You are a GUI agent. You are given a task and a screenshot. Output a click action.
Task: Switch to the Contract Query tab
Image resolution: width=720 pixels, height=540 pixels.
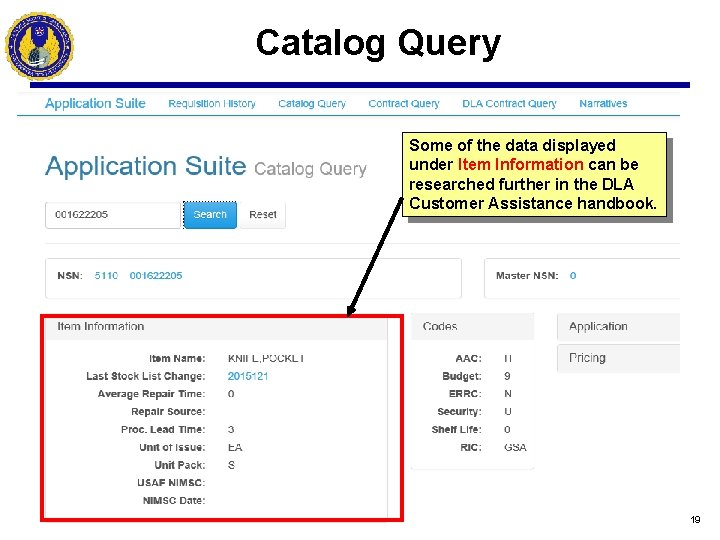pyautogui.click(x=404, y=104)
